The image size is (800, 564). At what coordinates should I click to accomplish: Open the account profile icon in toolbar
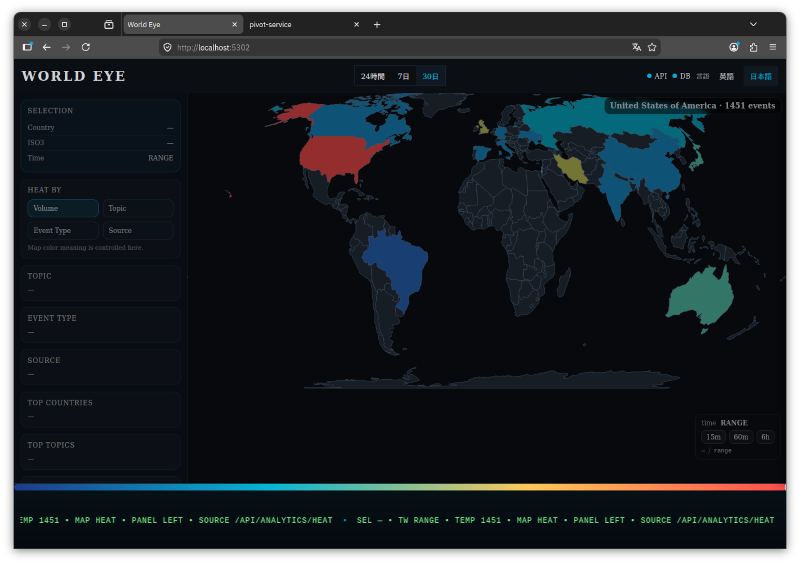734,47
